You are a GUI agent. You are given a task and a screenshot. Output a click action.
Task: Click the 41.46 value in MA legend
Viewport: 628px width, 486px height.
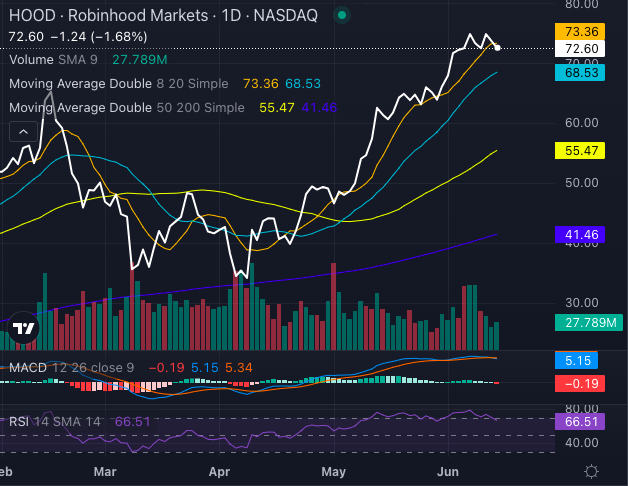pos(319,107)
